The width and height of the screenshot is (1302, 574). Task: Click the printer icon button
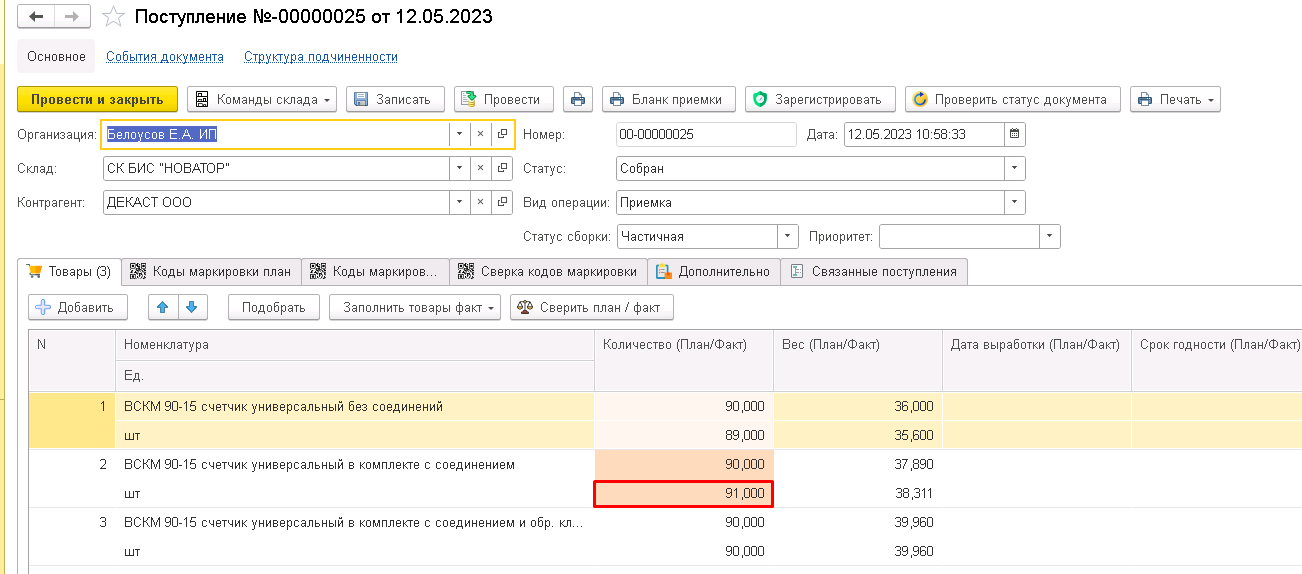(x=577, y=99)
